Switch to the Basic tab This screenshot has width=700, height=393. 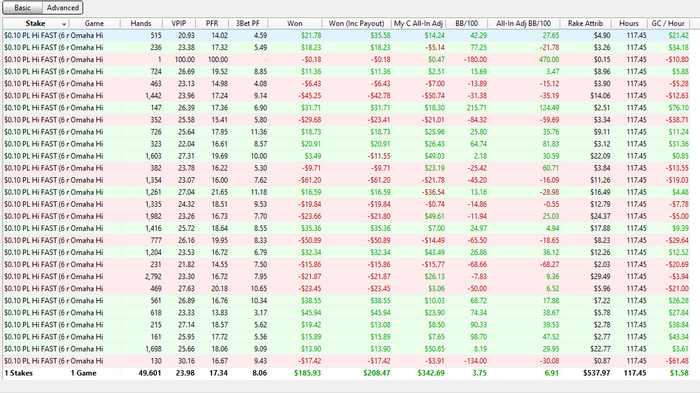[22, 8]
